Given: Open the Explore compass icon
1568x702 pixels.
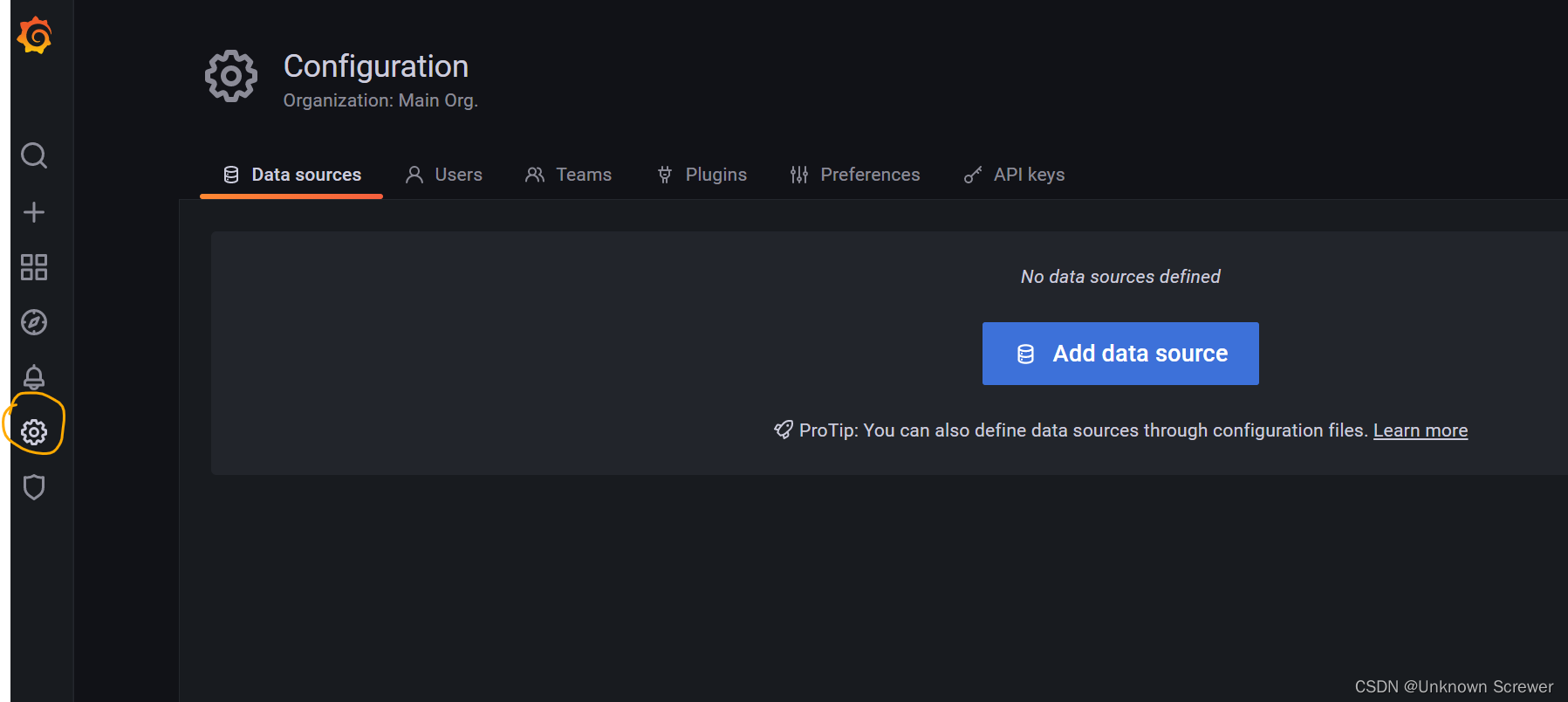Looking at the screenshot, I should point(34,322).
